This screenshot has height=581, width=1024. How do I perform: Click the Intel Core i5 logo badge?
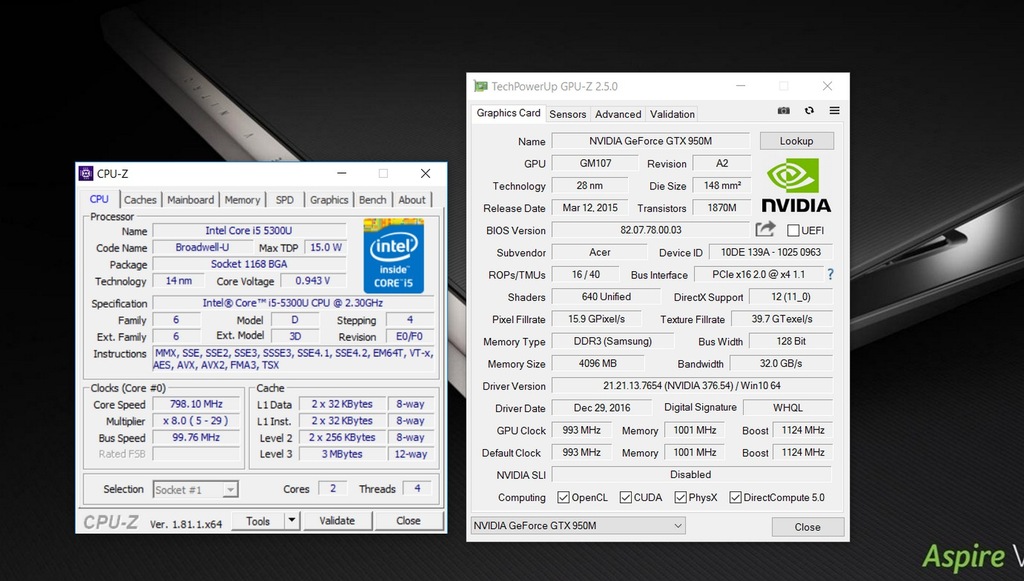[x=393, y=256]
